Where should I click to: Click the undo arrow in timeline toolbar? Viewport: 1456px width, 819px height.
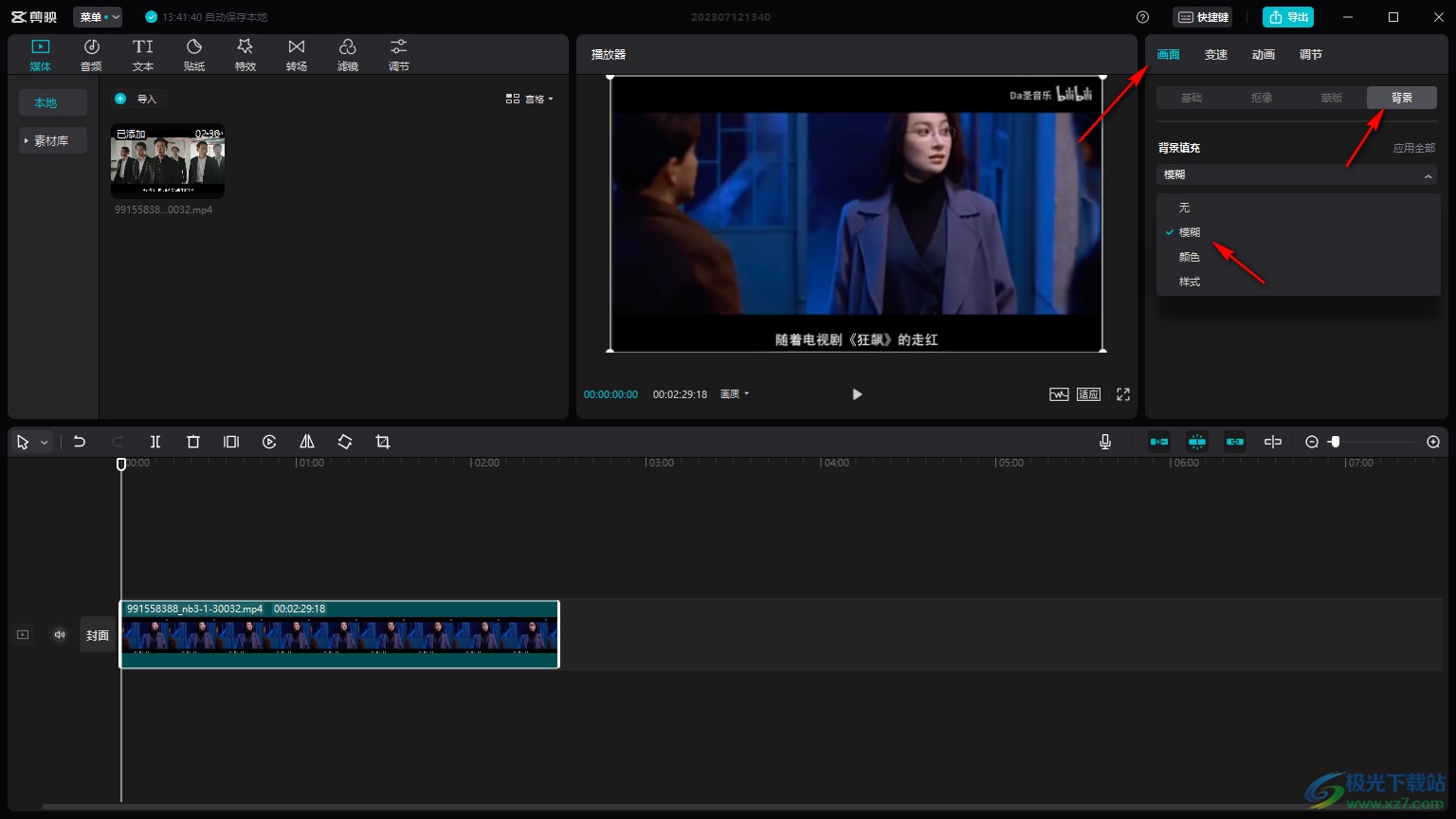[x=80, y=442]
